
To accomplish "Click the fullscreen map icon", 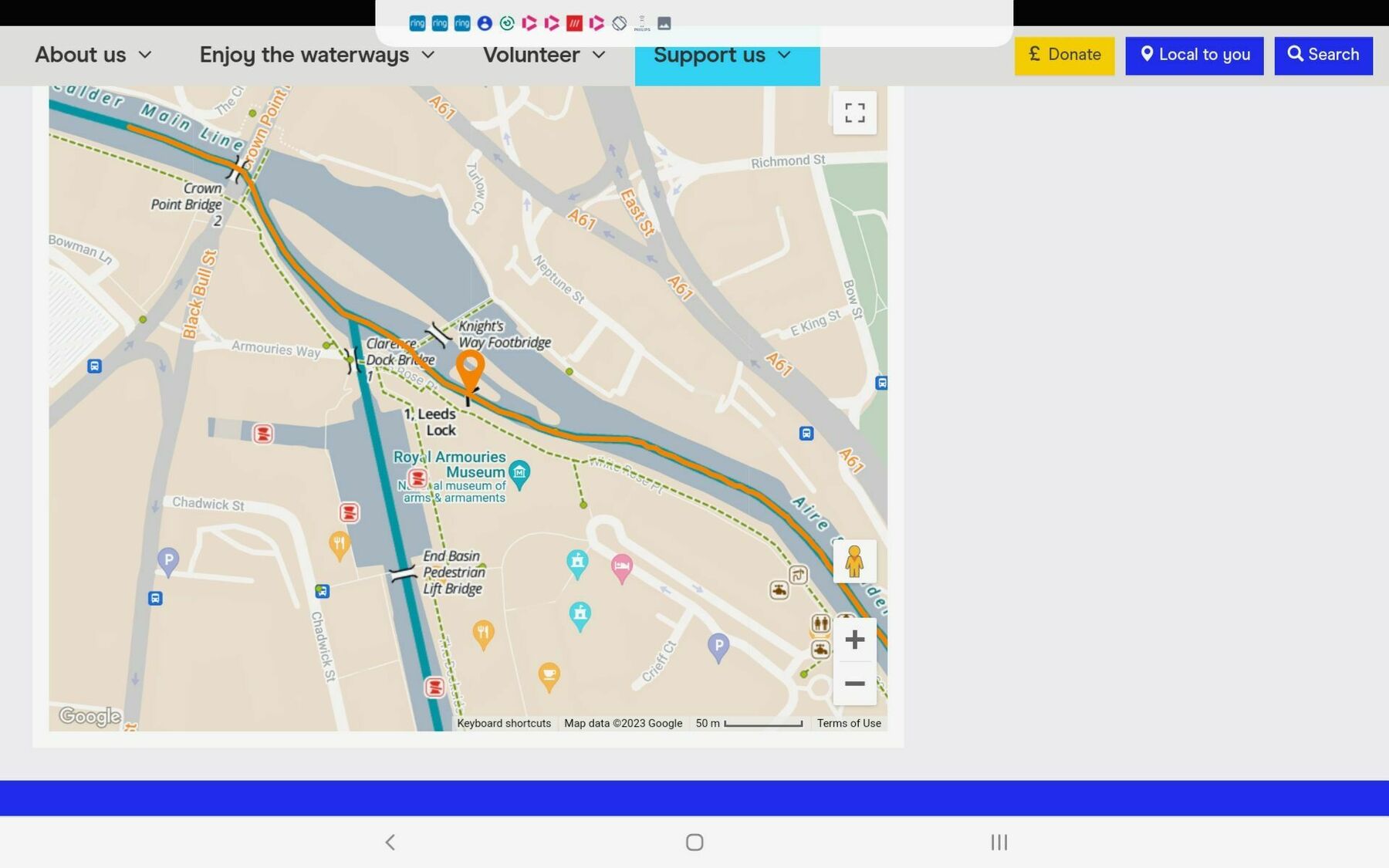I will coord(854,113).
